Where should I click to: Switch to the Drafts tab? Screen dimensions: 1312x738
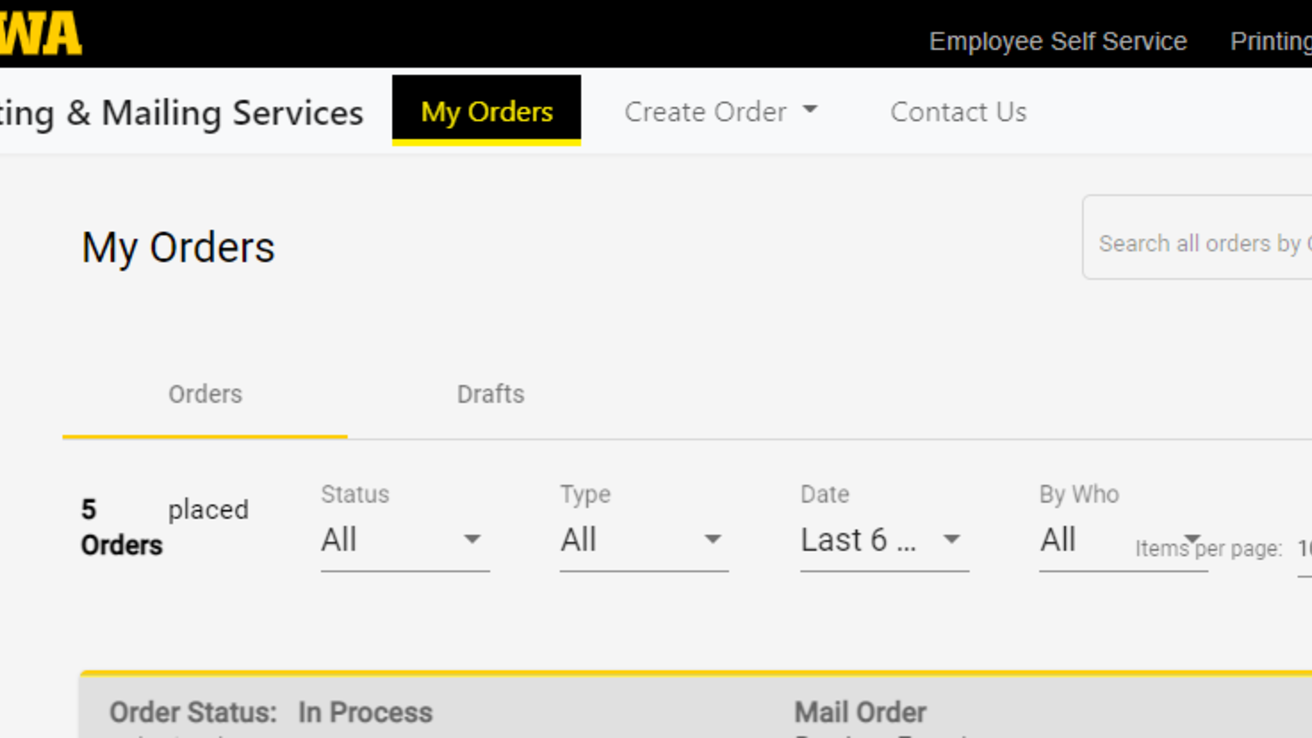(490, 394)
